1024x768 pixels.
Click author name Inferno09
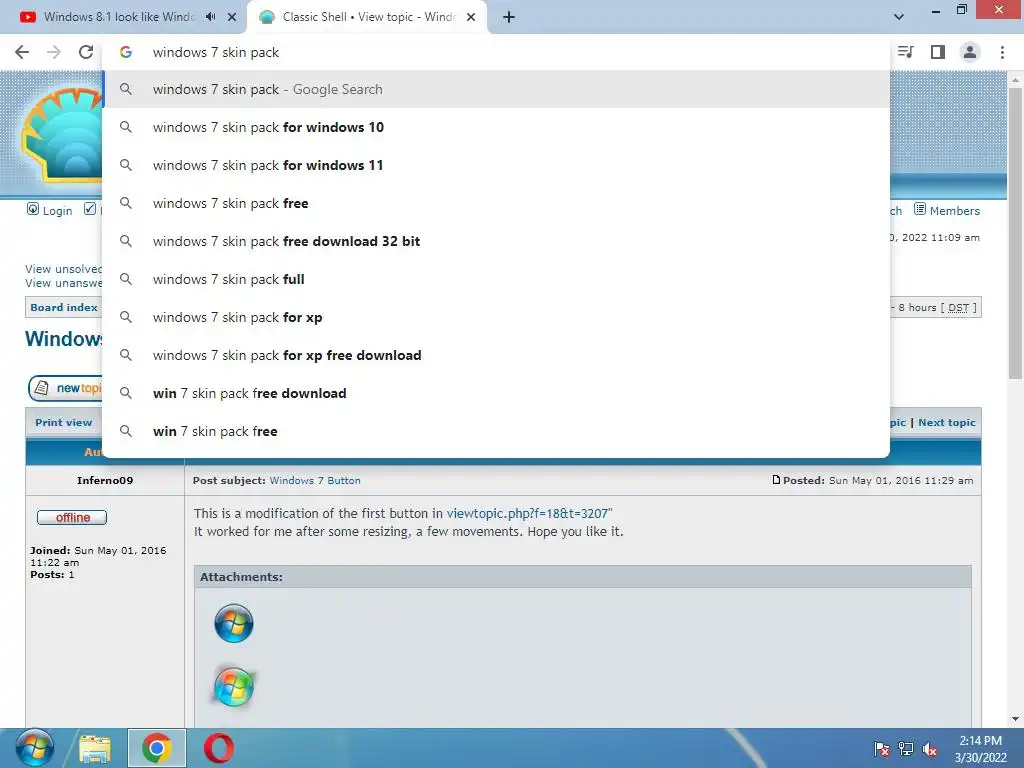click(105, 481)
